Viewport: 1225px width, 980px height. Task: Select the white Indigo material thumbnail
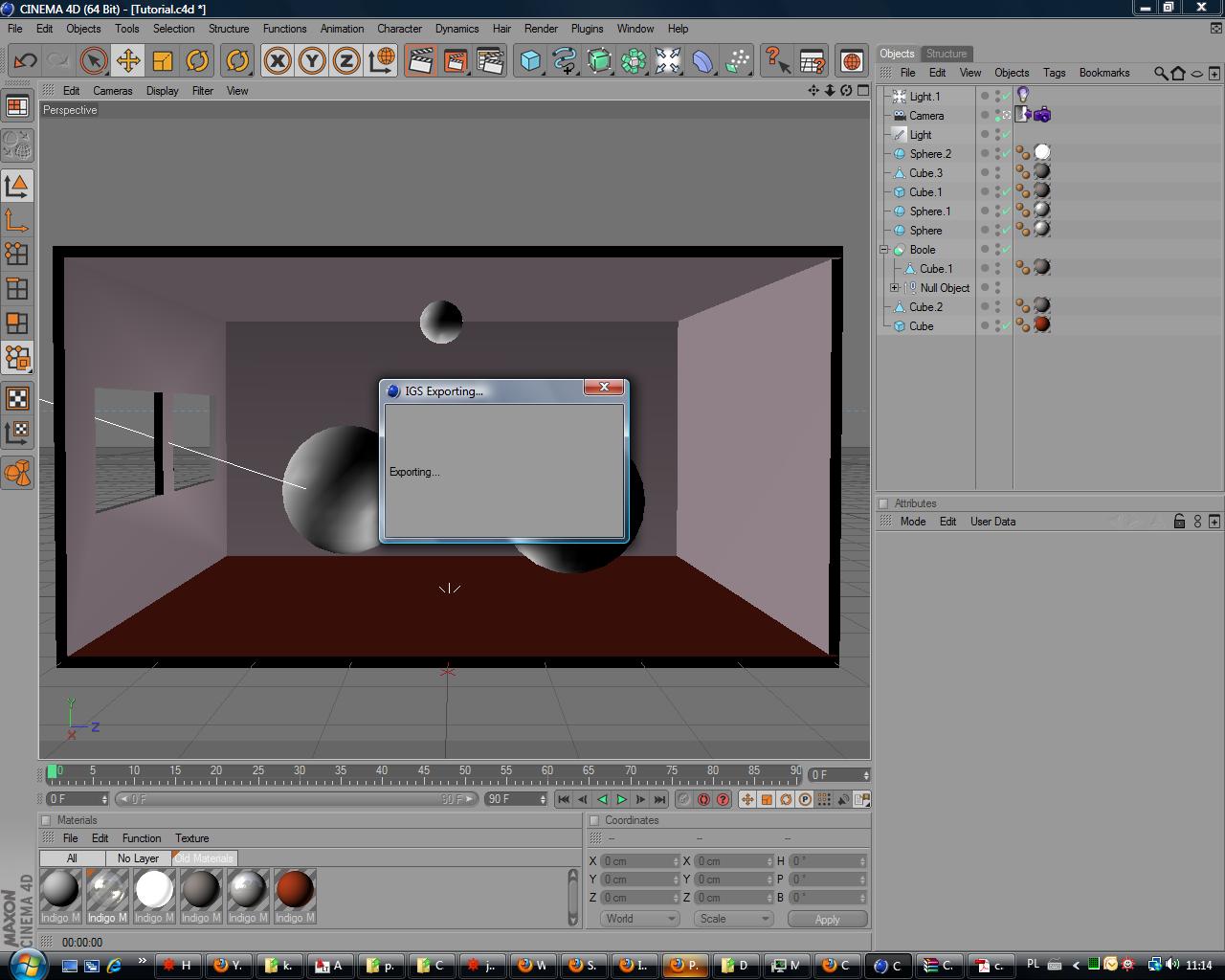tap(154, 889)
